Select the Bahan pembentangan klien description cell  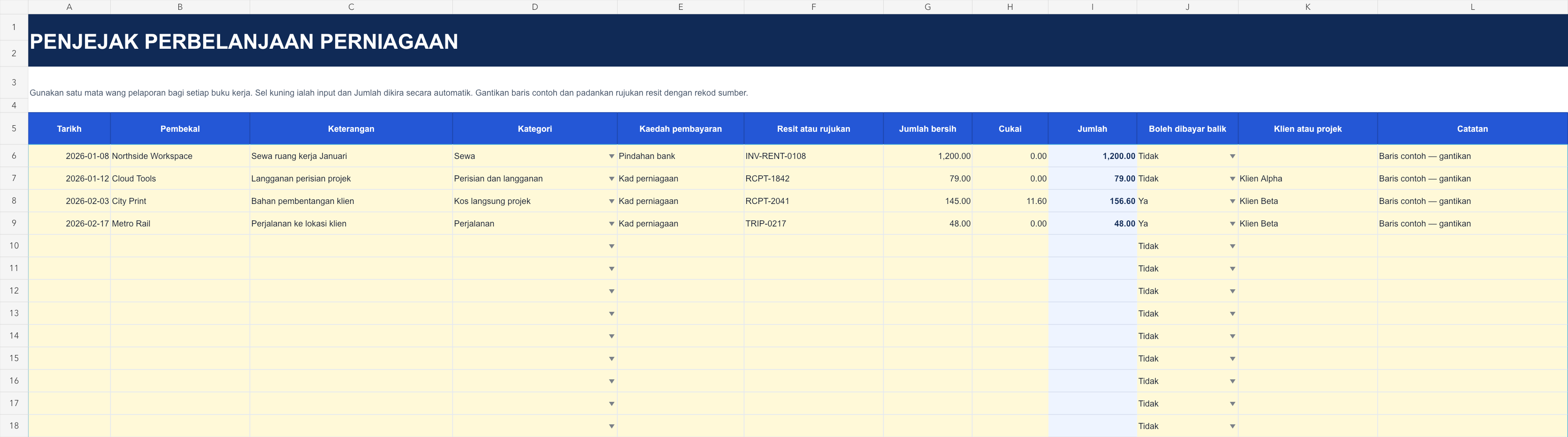pos(351,201)
